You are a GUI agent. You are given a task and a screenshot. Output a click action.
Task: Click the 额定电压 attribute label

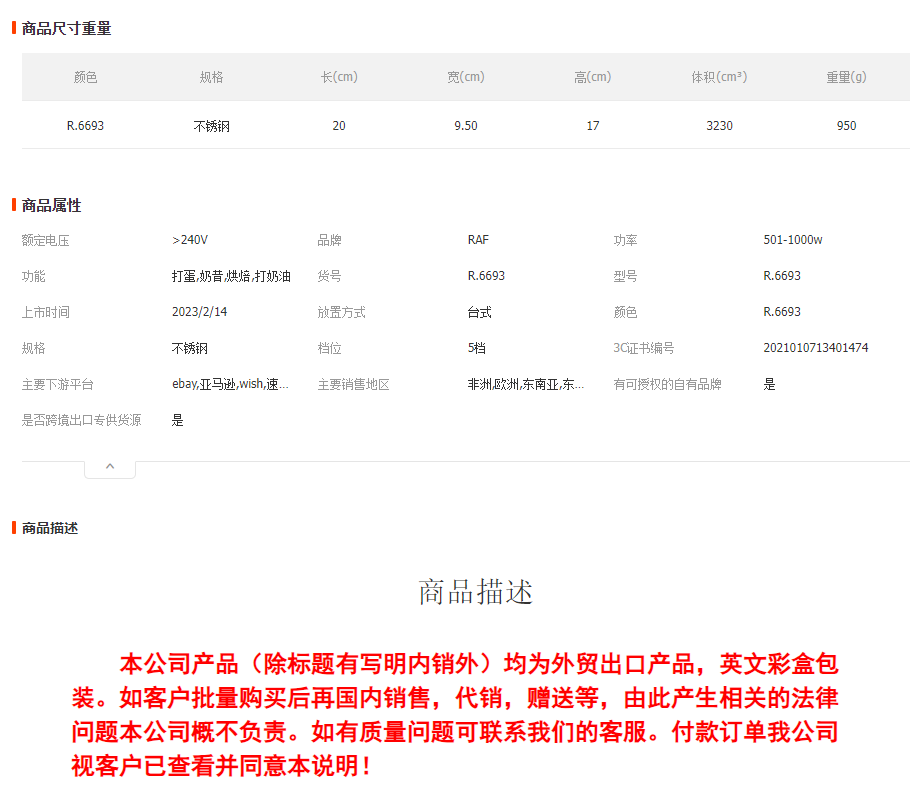[x=46, y=240]
